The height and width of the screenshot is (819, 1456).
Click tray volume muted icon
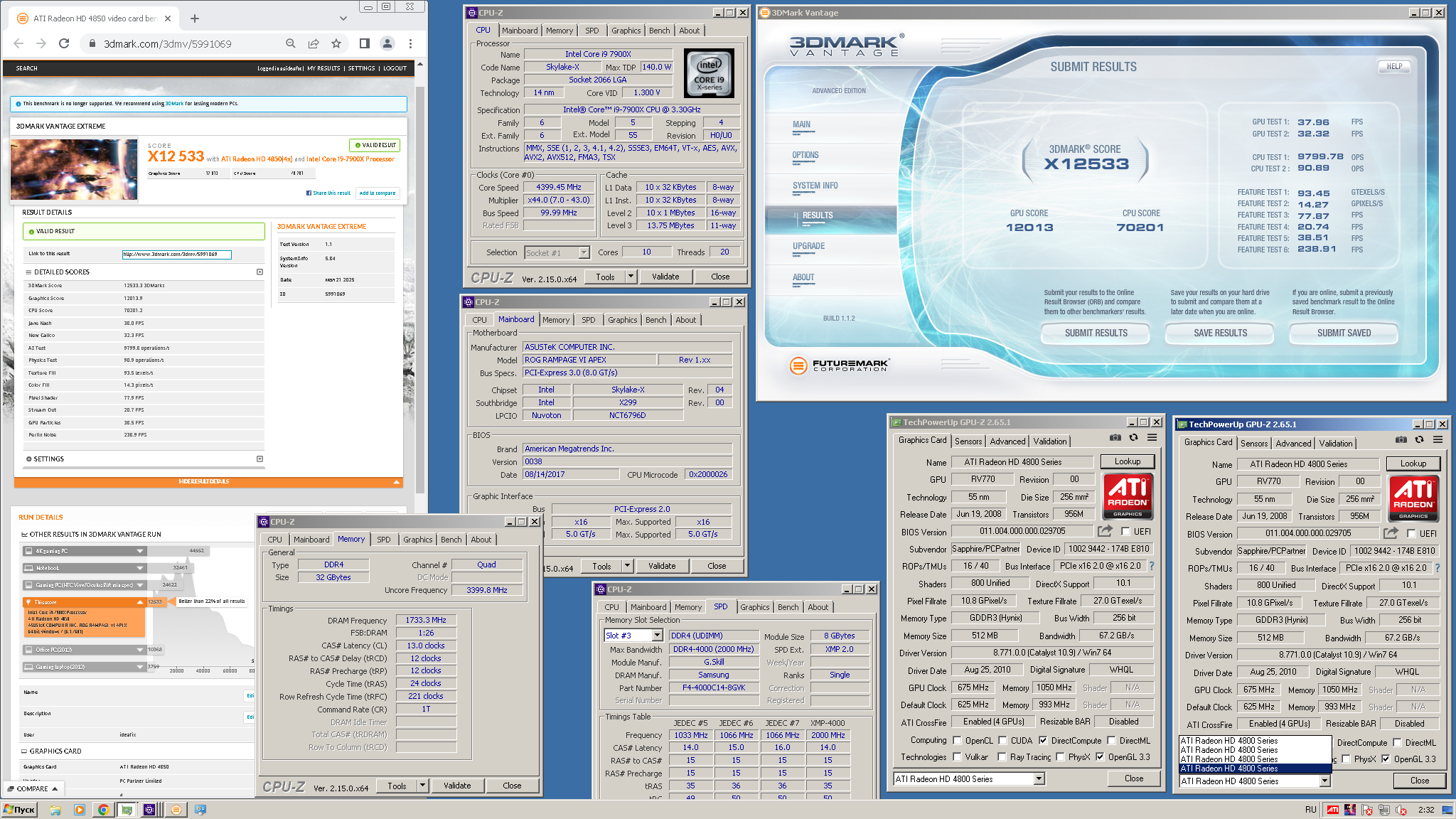[1401, 810]
